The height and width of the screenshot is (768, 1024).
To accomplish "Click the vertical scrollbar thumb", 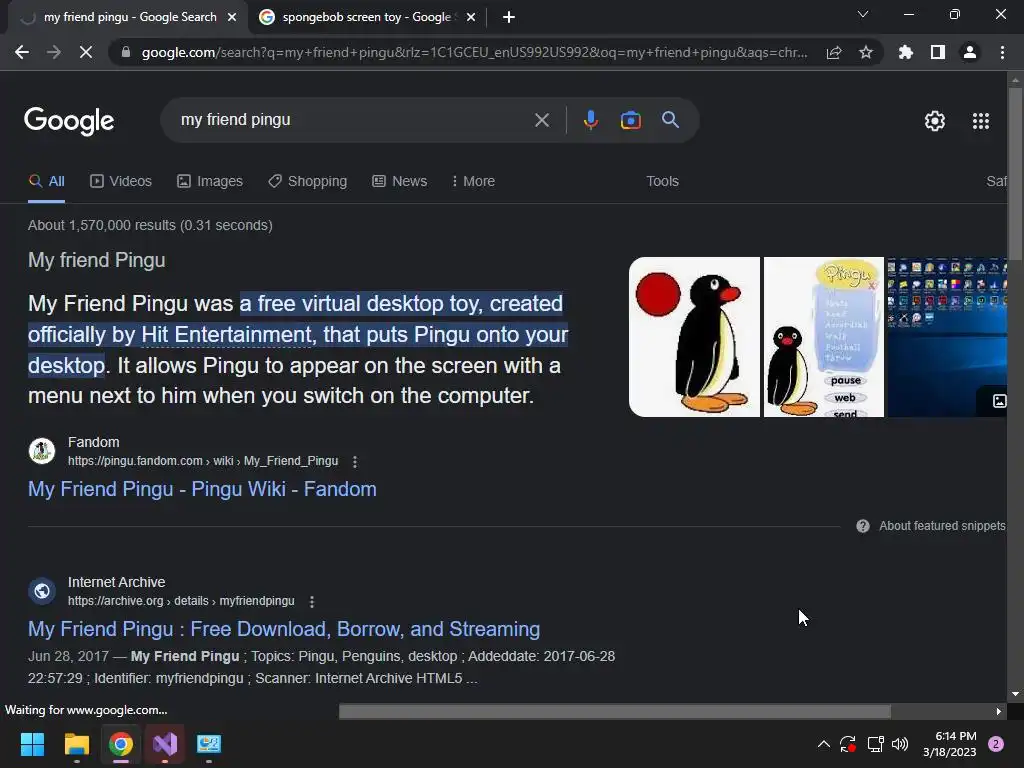I will click(1015, 173).
